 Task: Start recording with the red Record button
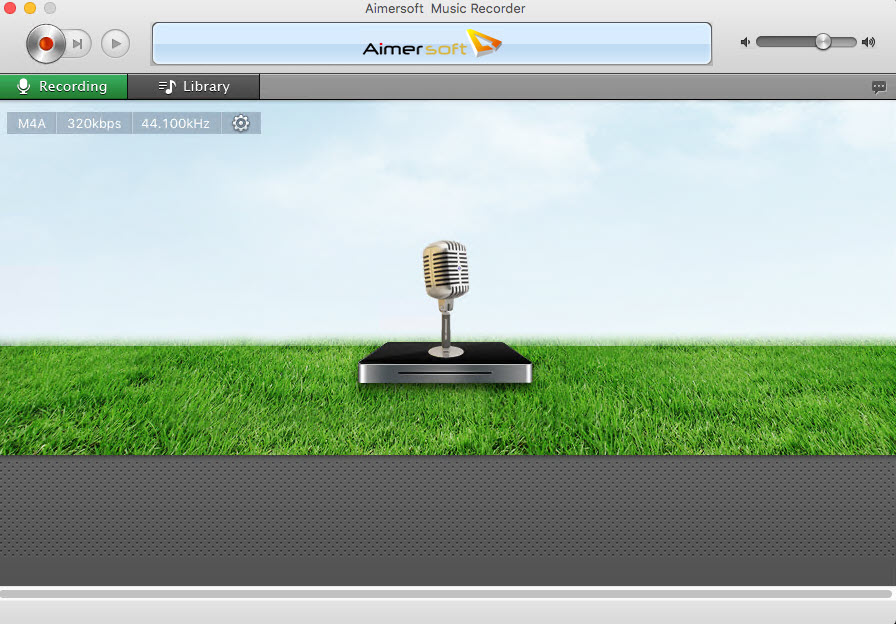[x=45, y=43]
